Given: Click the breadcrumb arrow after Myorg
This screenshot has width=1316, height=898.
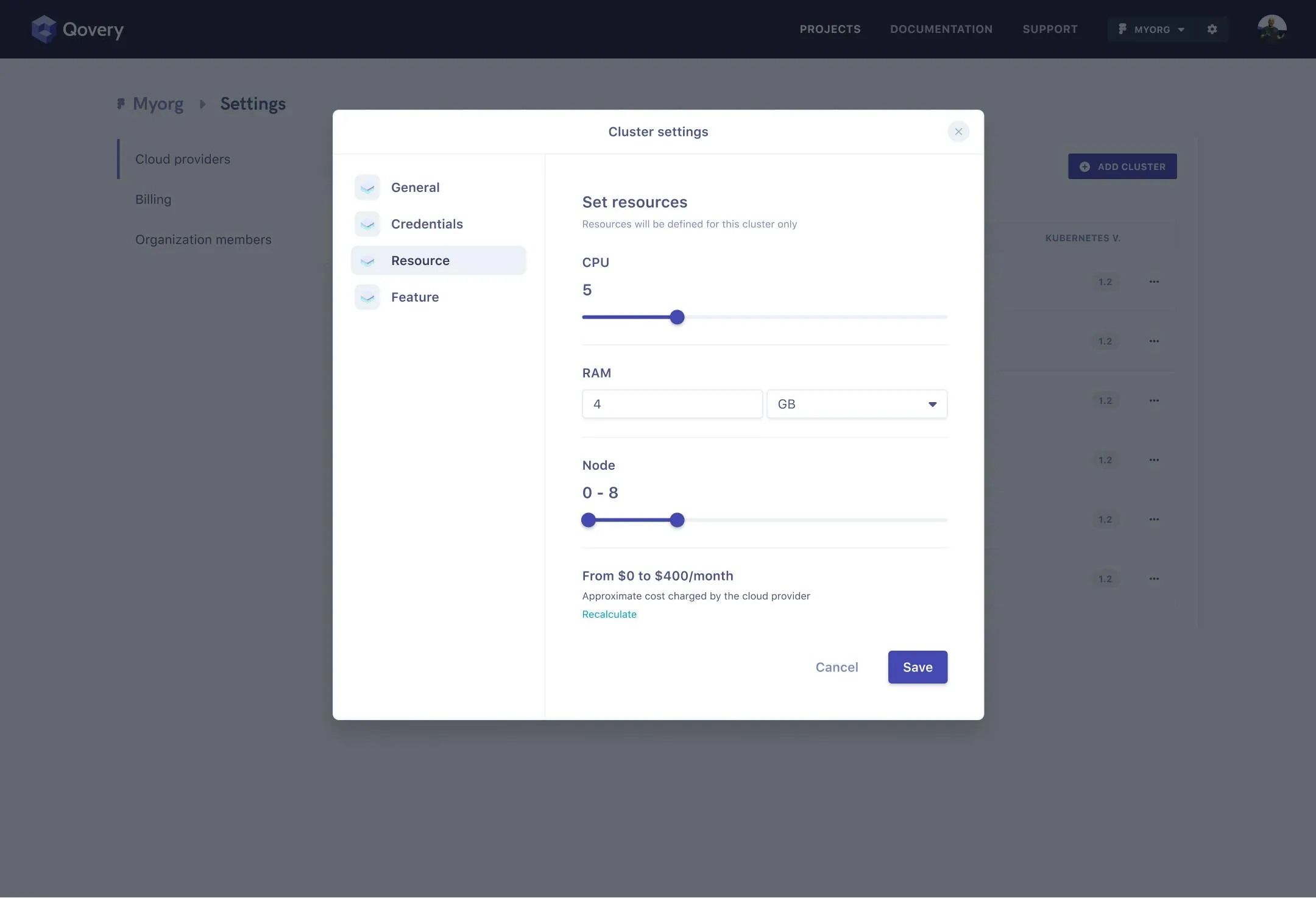Looking at the screenshot, I should click(202, 104).
